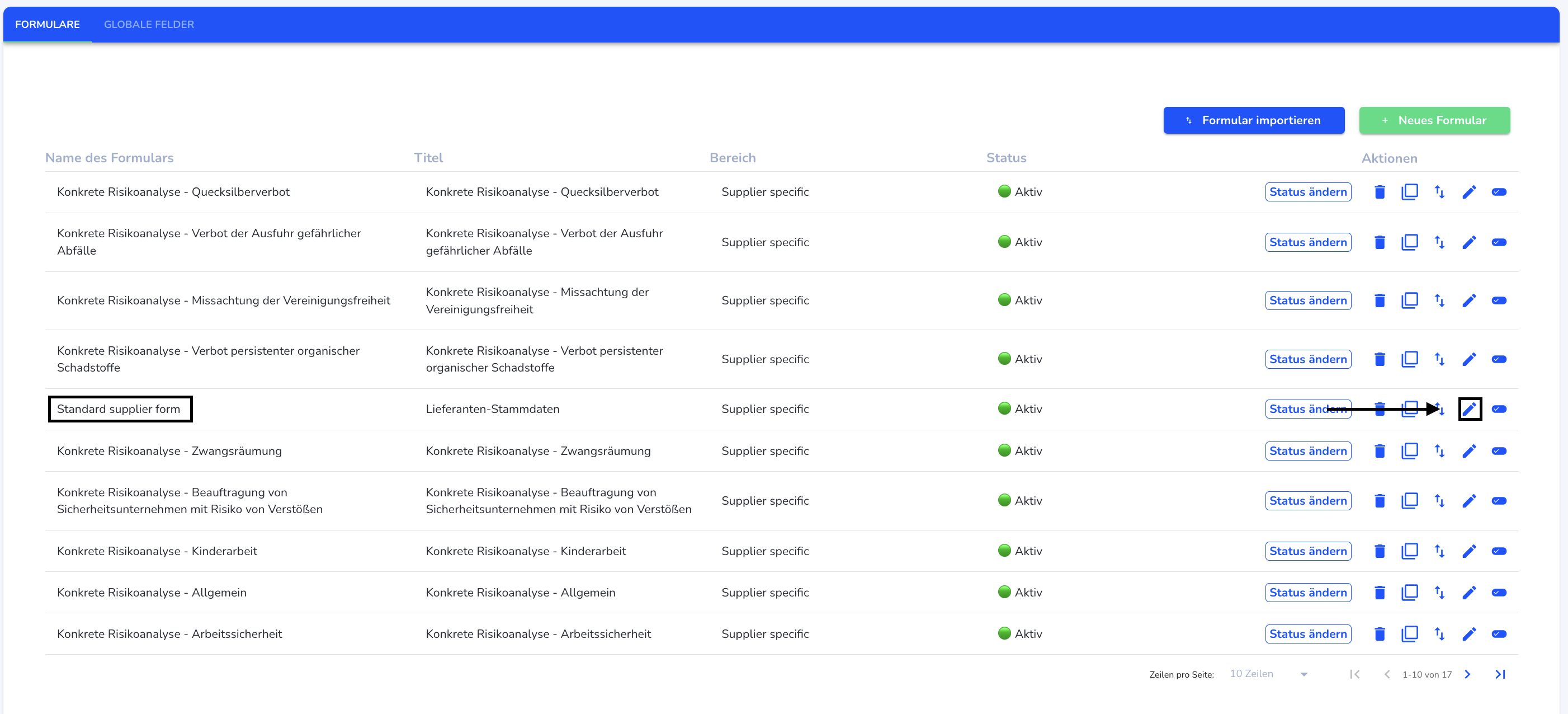This screenshot has height=714, width=1568.
Task: Click pill checkmark icon in Quecksilberverbot row
Action: 1499,192
